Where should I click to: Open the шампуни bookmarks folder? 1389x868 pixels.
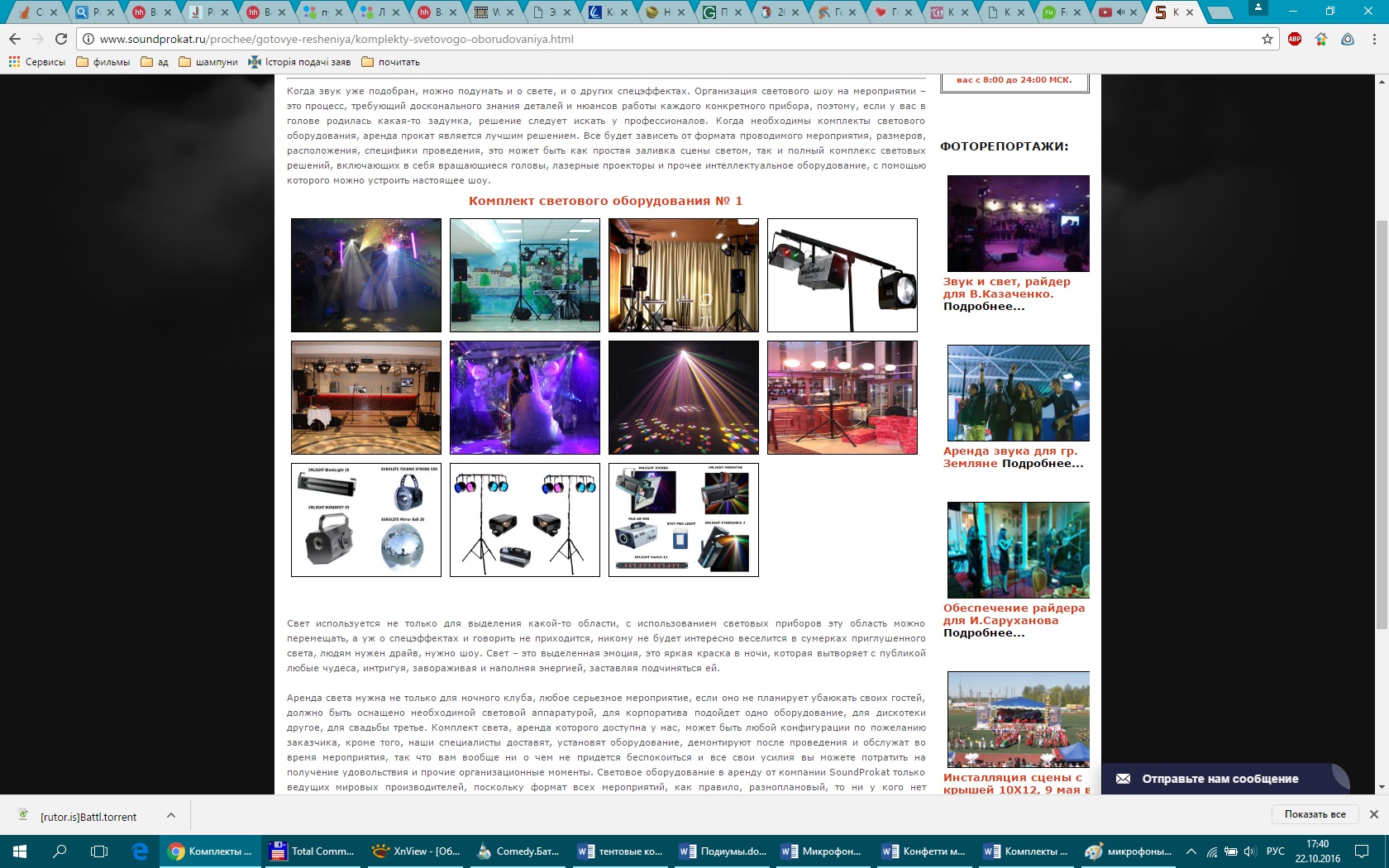click(x=208, y=62)
